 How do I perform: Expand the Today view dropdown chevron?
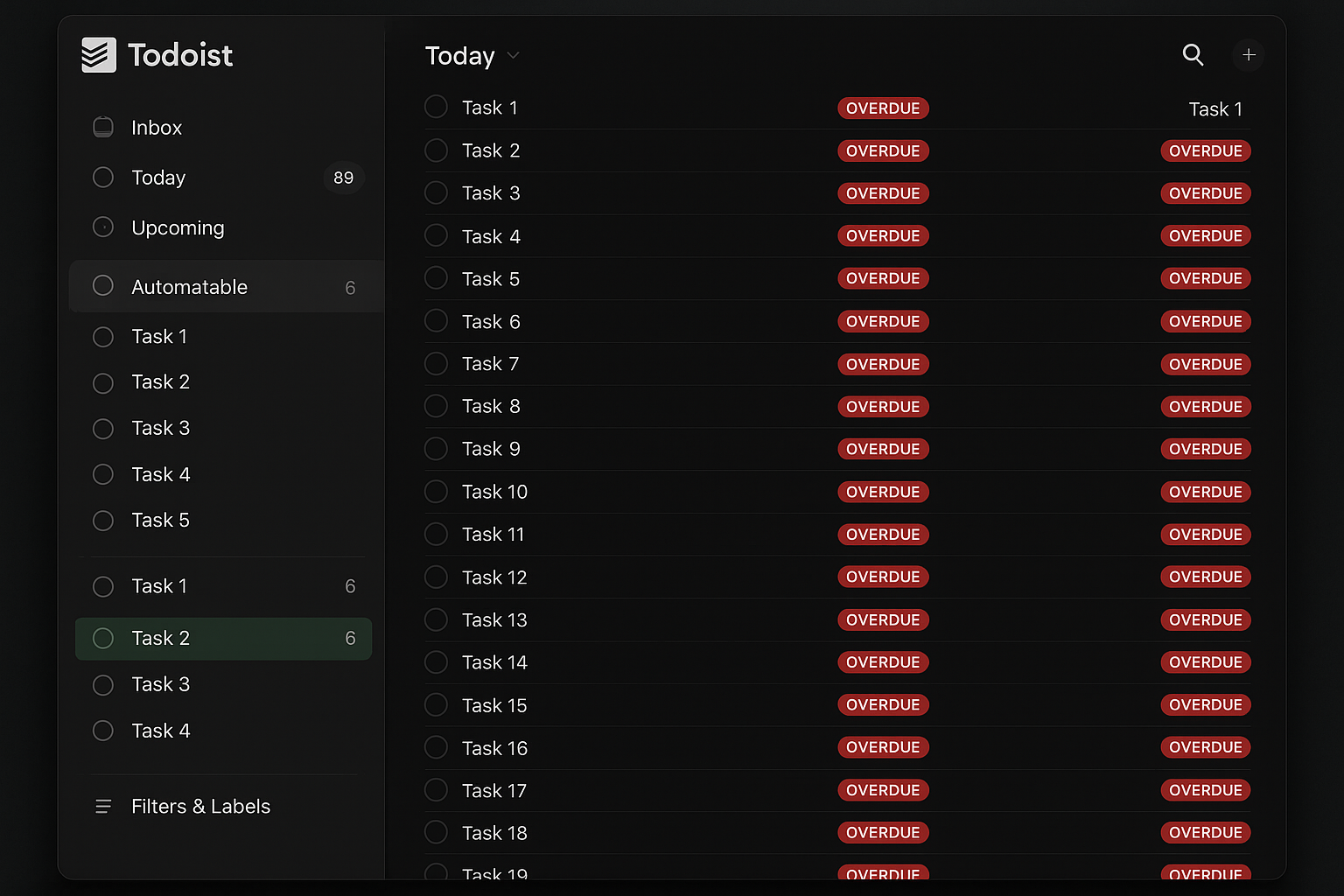click(x=513, y=55)
